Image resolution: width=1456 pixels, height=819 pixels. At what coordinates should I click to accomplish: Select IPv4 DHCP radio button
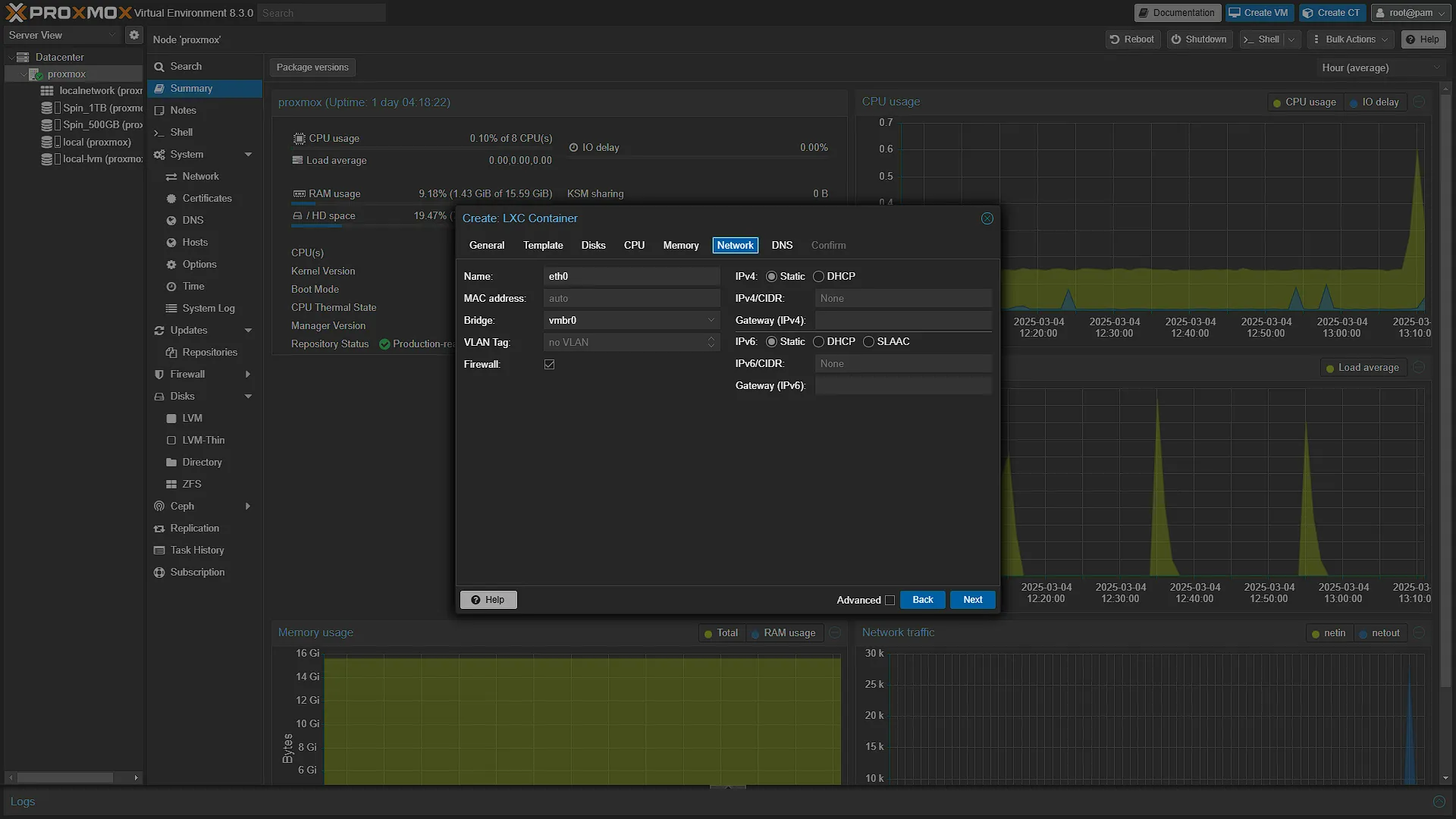(x=818, y=277)
